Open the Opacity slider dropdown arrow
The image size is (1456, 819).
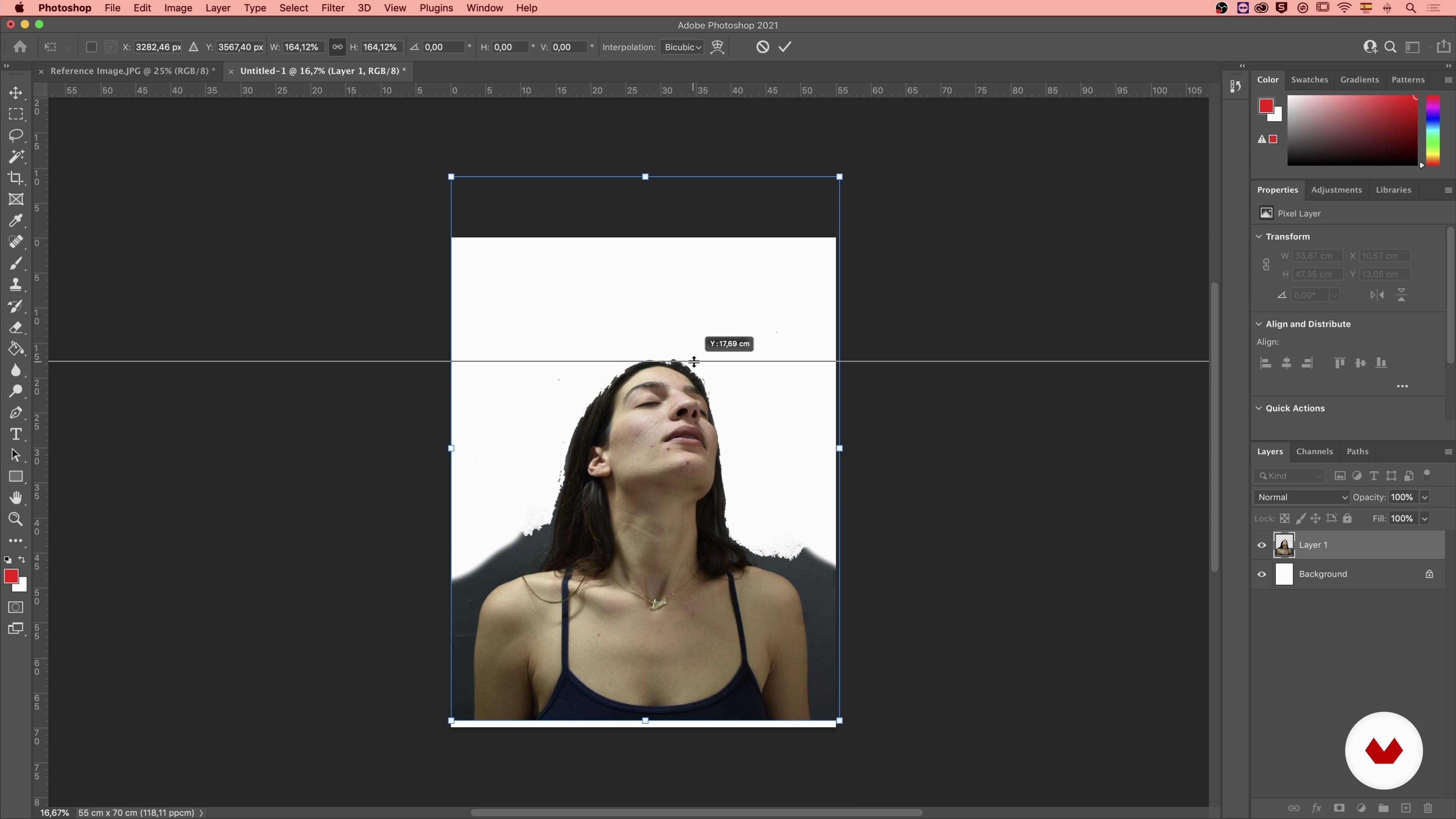1425,497
